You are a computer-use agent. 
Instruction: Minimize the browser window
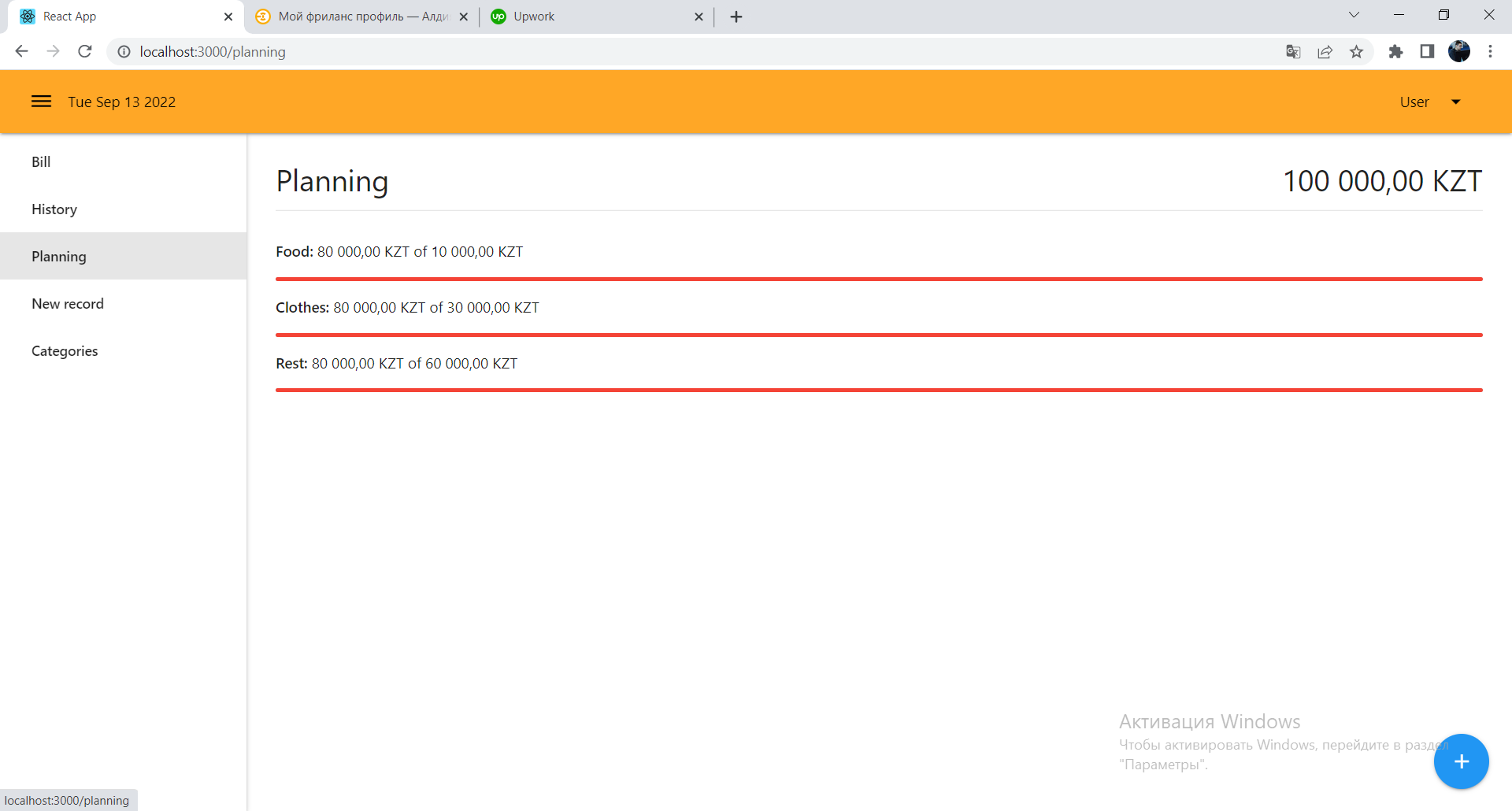click(1399, 15)
